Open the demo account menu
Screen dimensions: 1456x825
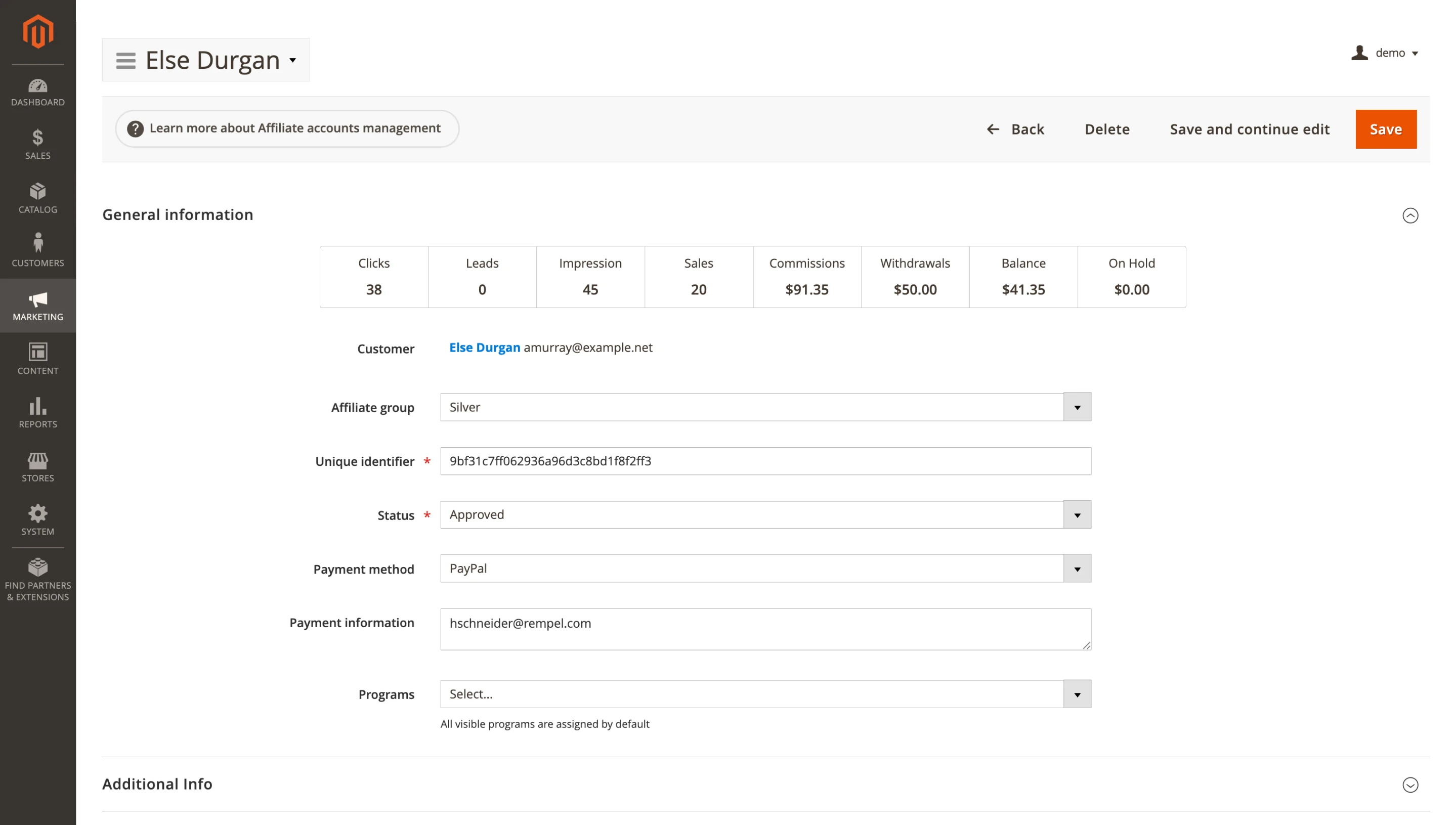coord(1386,53)
